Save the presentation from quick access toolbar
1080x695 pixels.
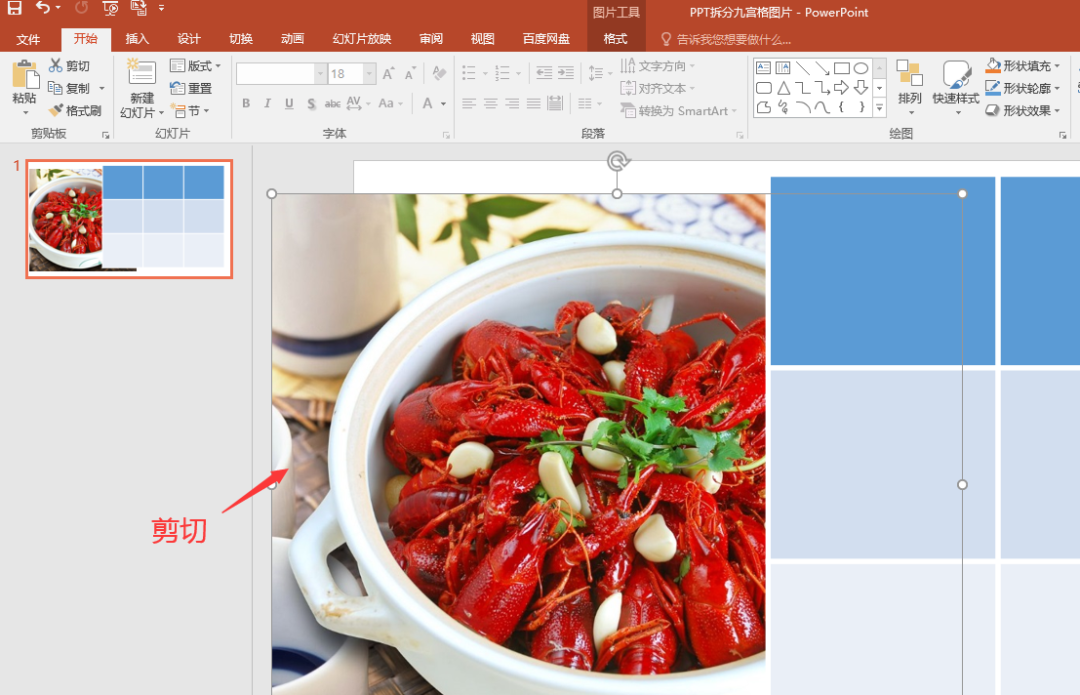(14, 8)
